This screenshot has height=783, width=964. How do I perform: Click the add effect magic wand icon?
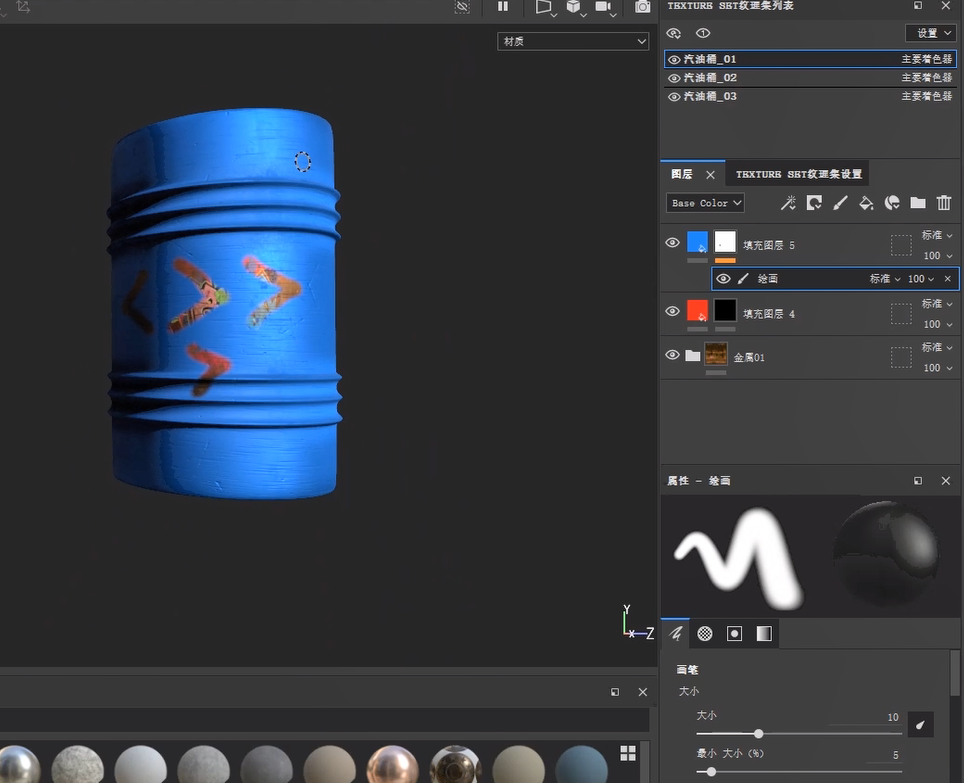tap(788, 203)
